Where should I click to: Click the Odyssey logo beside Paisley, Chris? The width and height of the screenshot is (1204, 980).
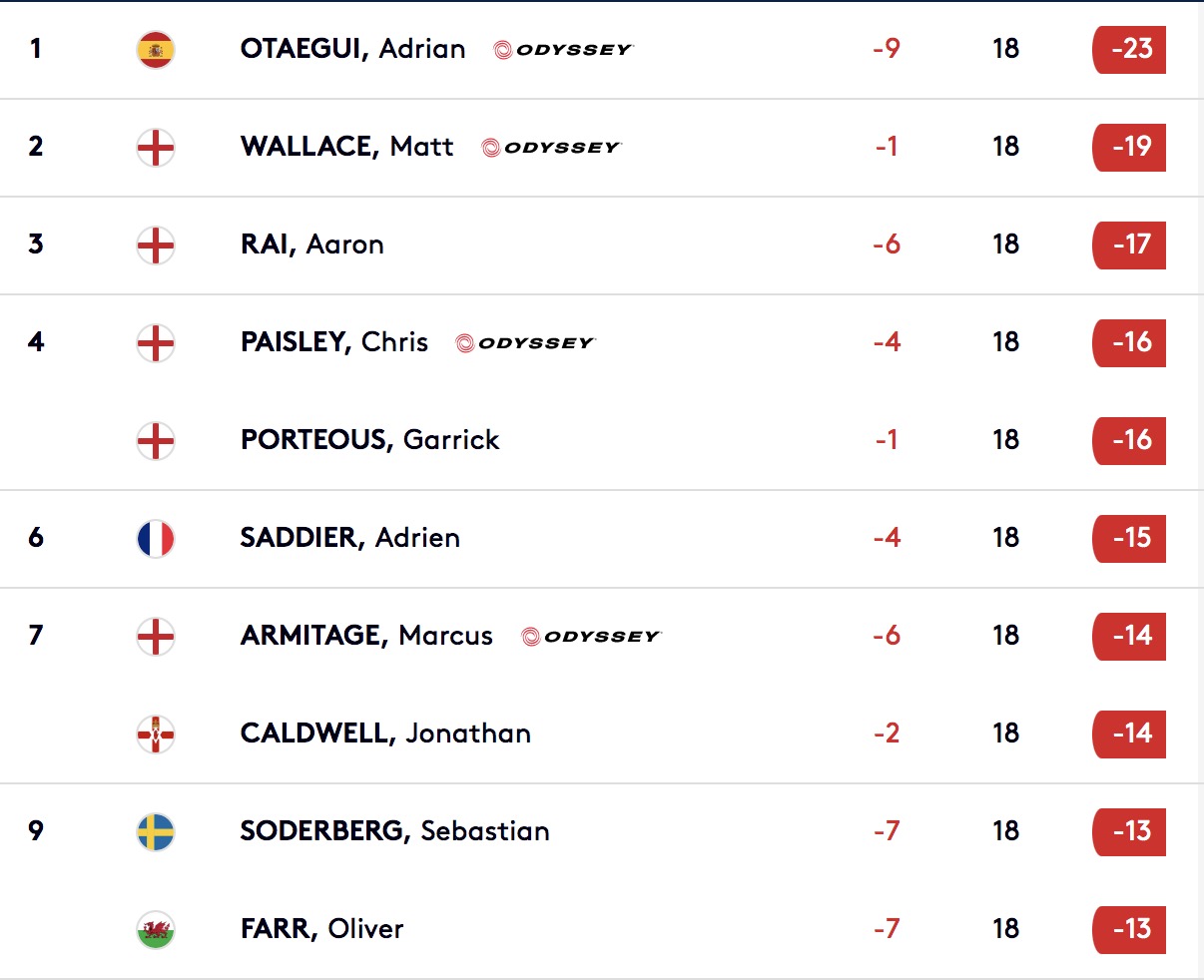coord(525,343)
